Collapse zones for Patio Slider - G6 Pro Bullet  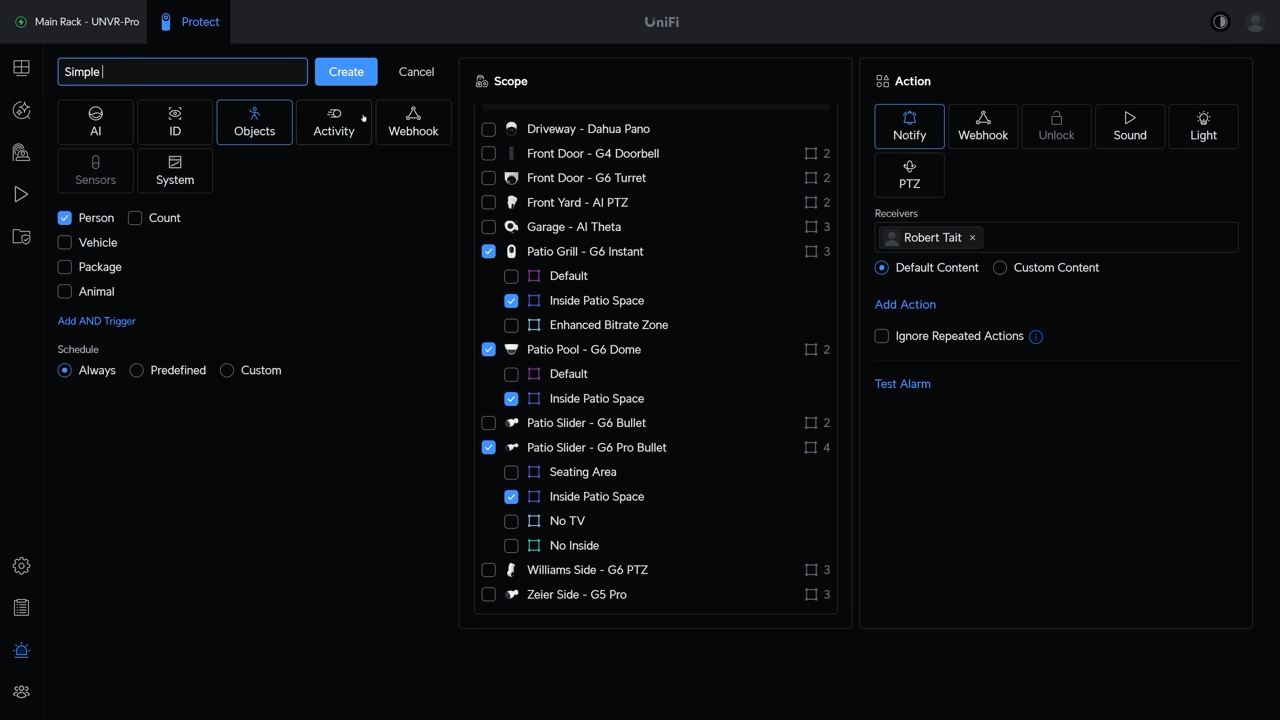[818, 448]
